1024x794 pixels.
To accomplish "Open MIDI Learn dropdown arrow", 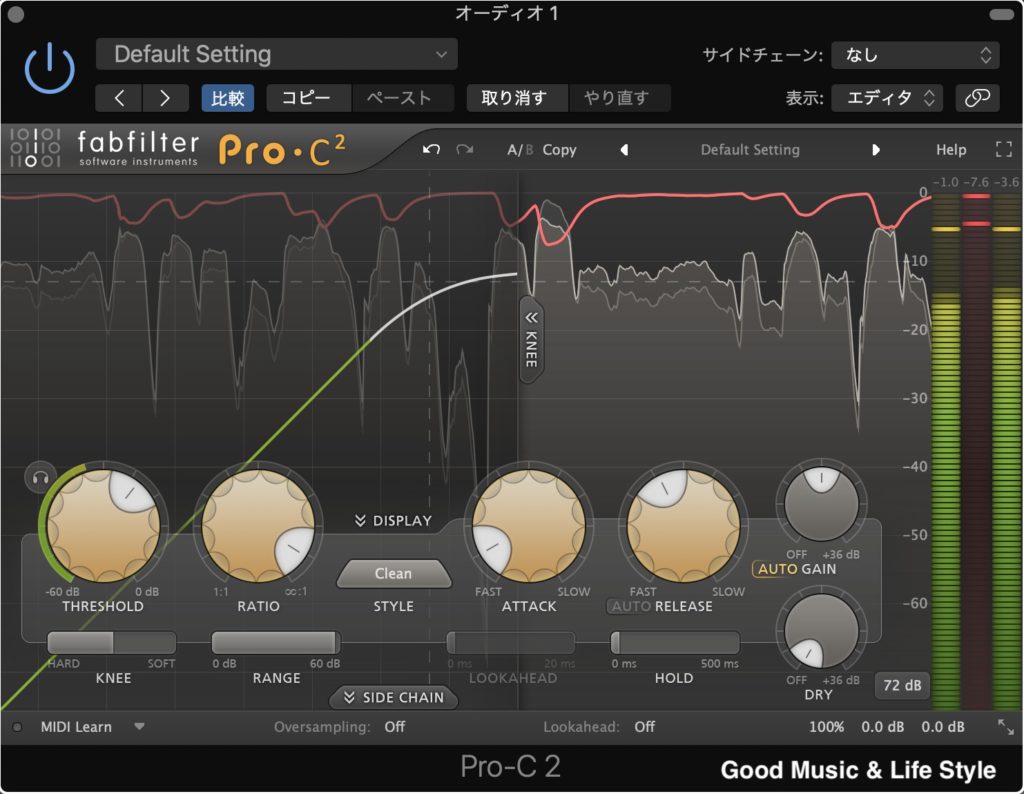I will [x=139, y=726].
